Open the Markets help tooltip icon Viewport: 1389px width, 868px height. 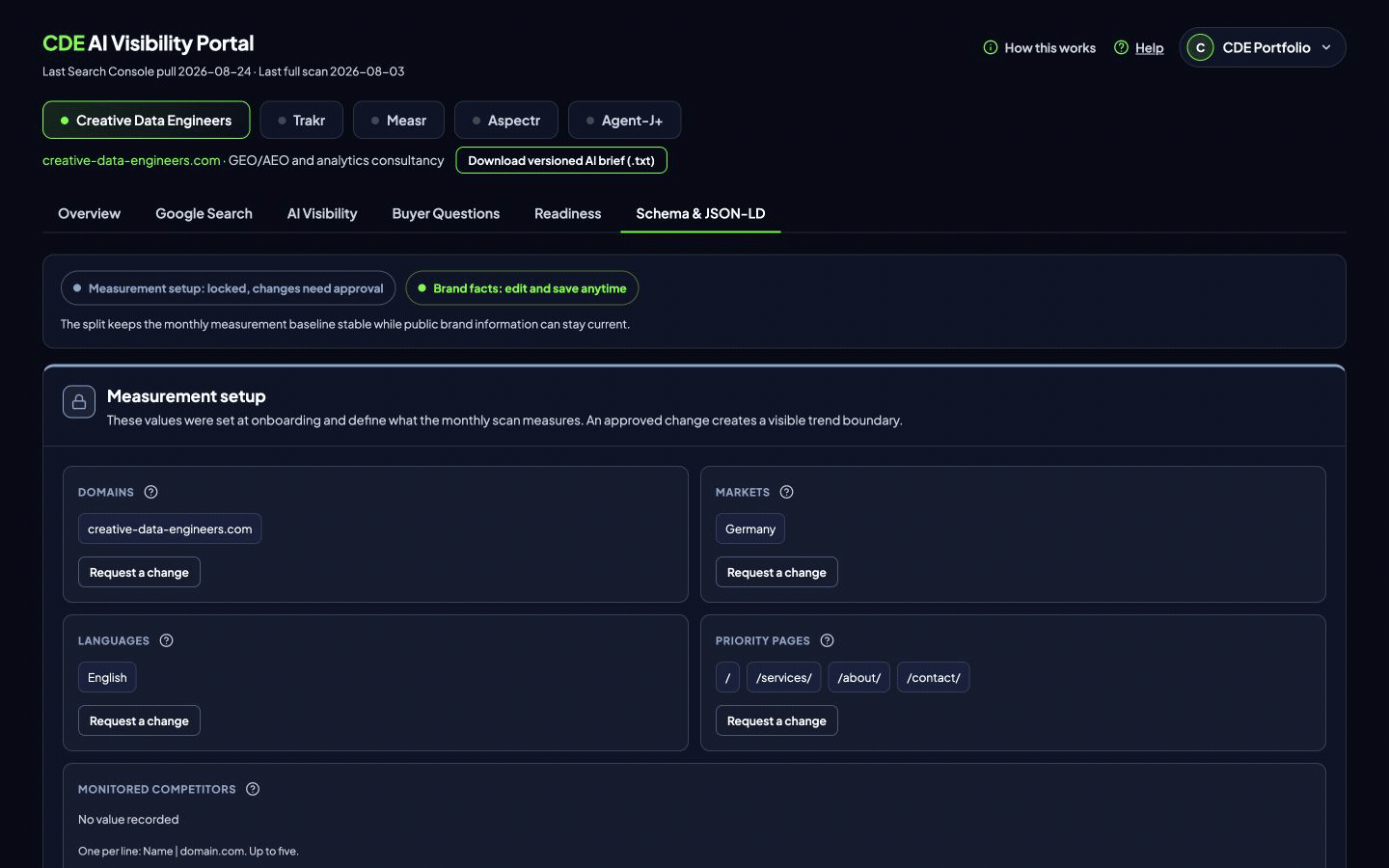(786, 492)
